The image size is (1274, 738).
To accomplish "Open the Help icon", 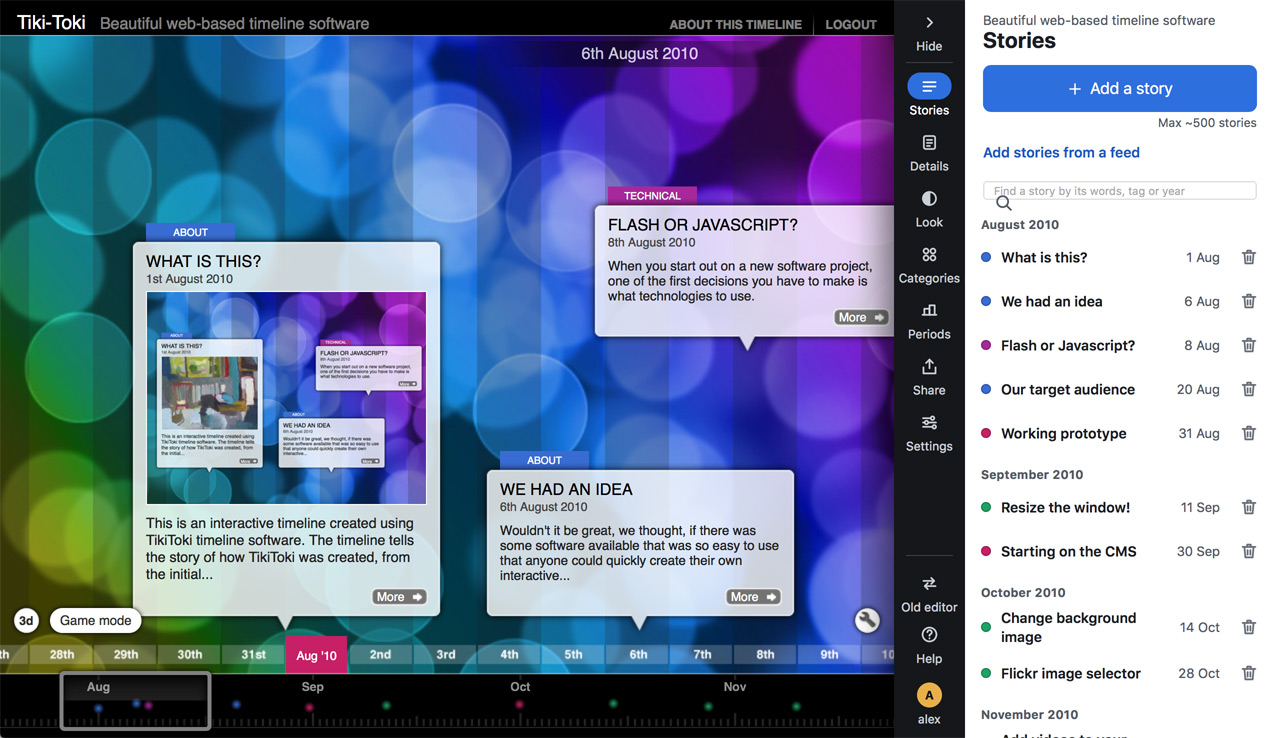I will coord(929,635).
